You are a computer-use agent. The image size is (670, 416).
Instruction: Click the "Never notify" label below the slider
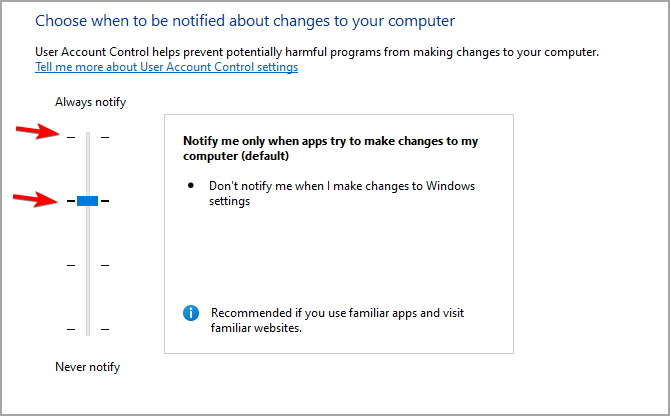(87, 367)
